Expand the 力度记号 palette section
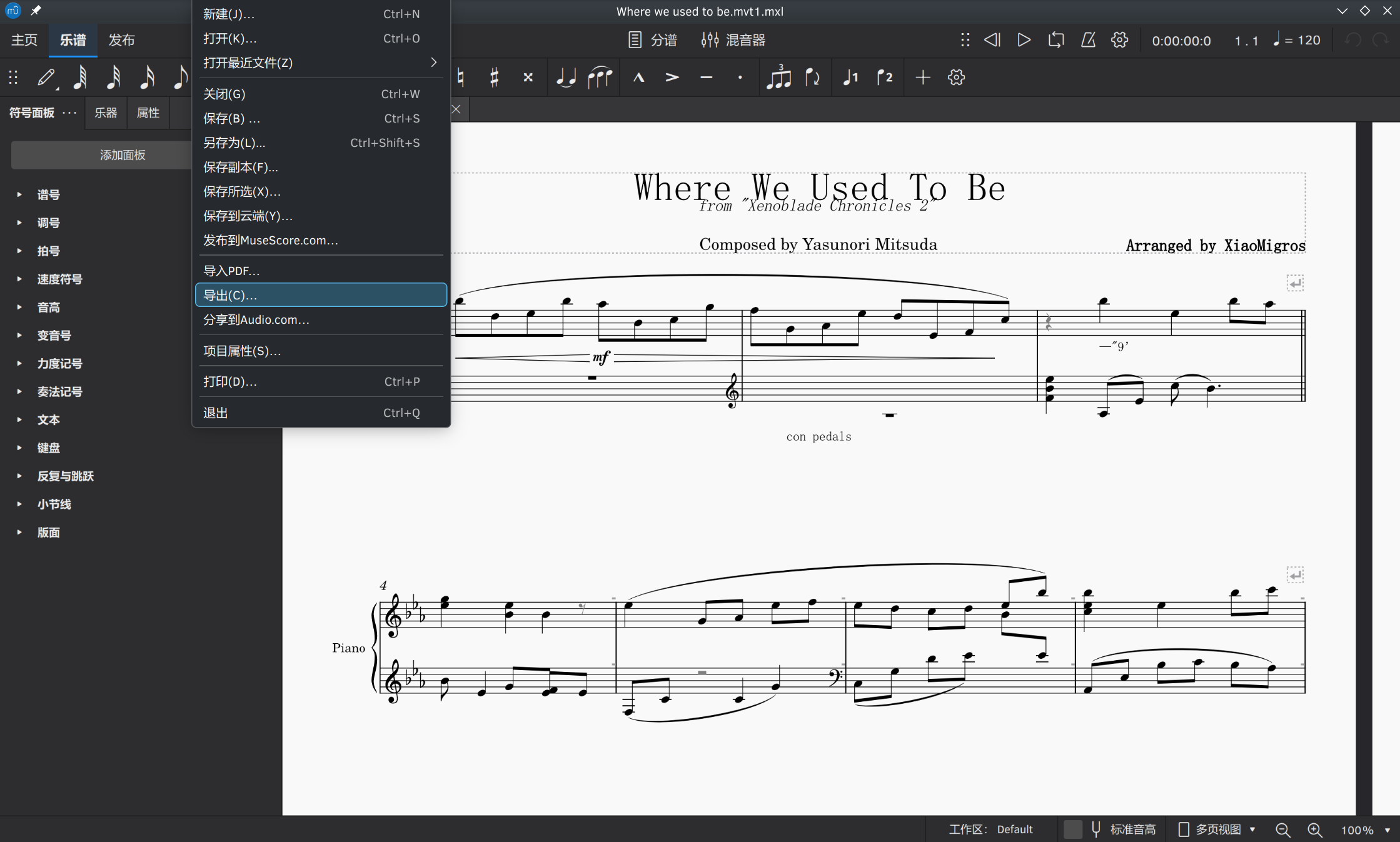The width and height of the screenshot is (1400, 842). tap(59, 363)
